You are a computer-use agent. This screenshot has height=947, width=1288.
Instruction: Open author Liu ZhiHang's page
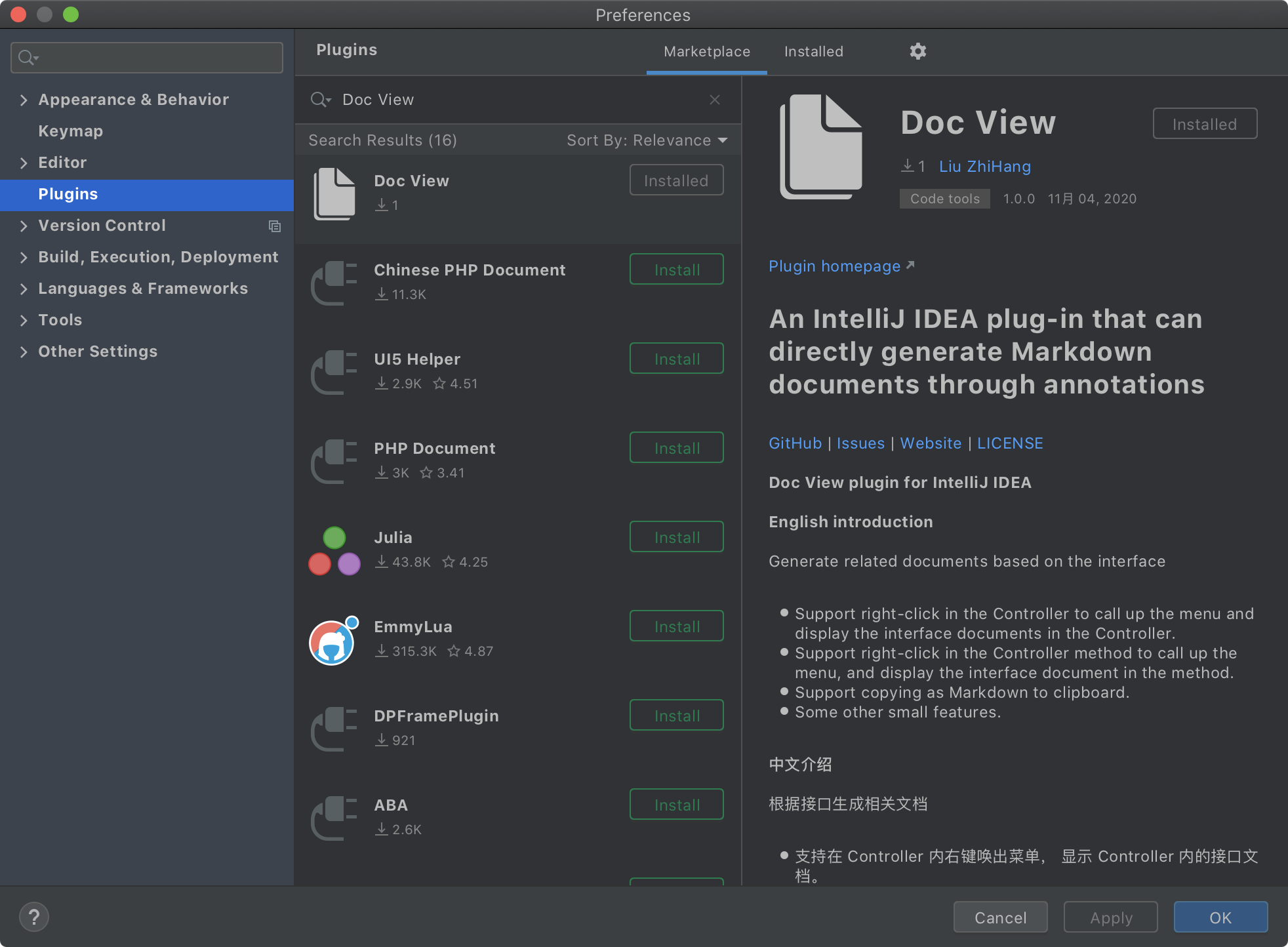[985, 167]
